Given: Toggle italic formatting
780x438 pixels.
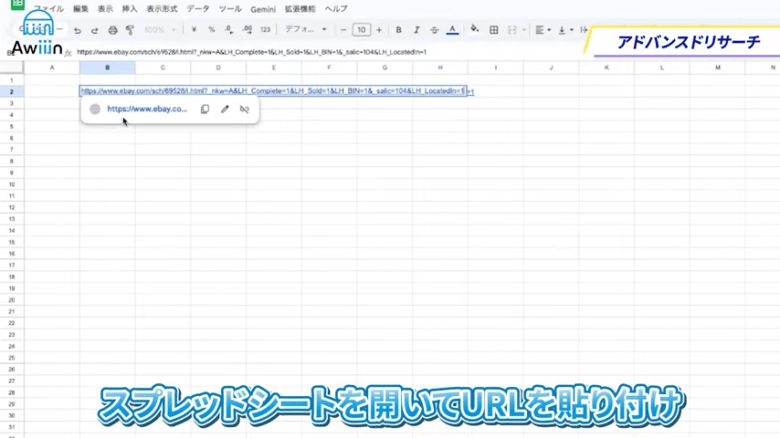Looking at the screenshot, I should click(x=416, y=30).
